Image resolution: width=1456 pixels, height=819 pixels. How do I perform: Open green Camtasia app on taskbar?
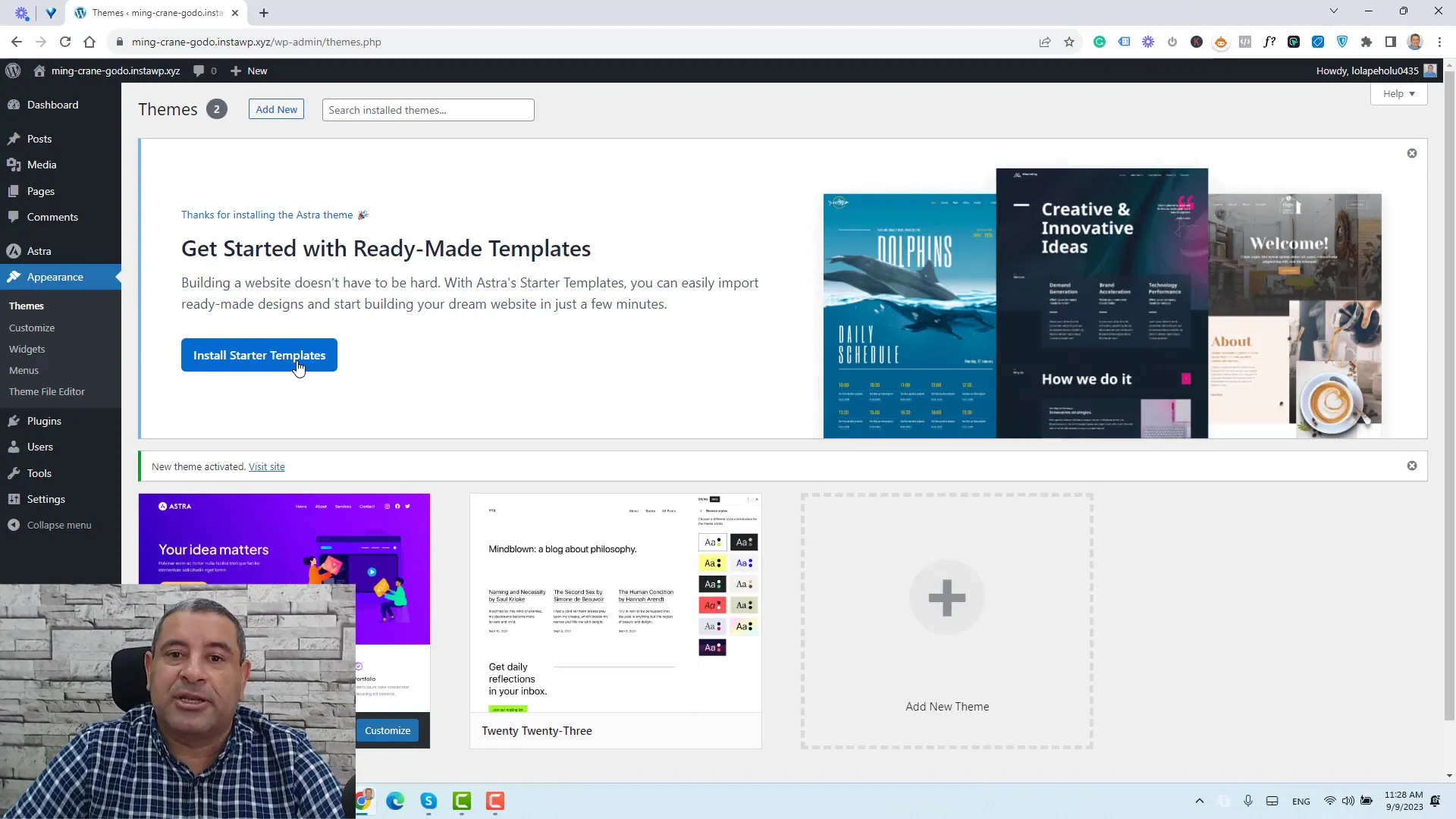click(462, 801)
